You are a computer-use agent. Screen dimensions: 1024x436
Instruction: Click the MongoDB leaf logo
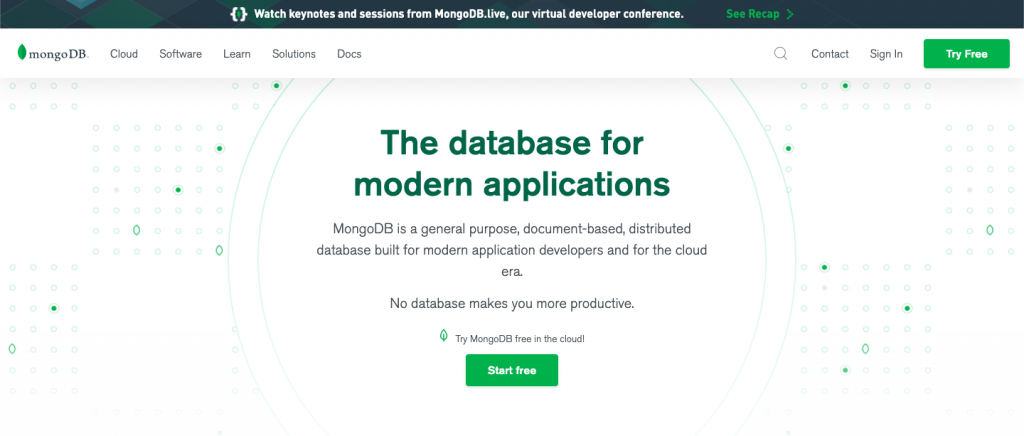53,54
